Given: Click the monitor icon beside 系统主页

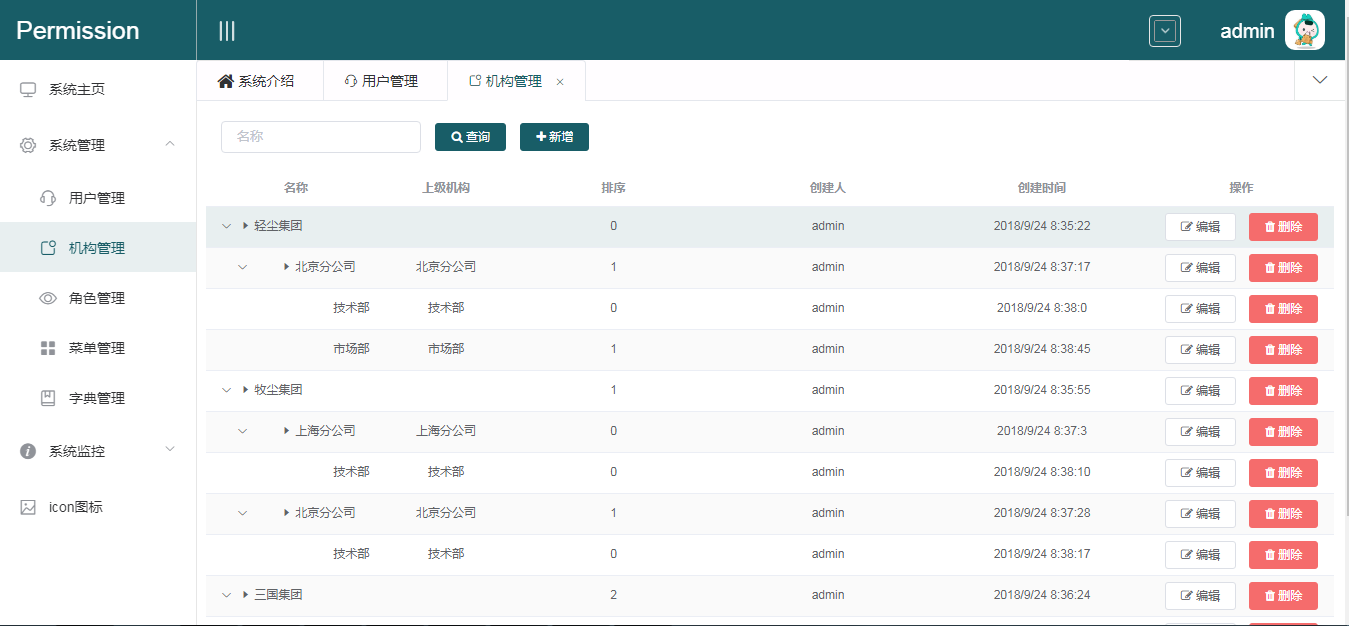Looking at the screenshot, I should pyautogui.click(x=28, y=89).
